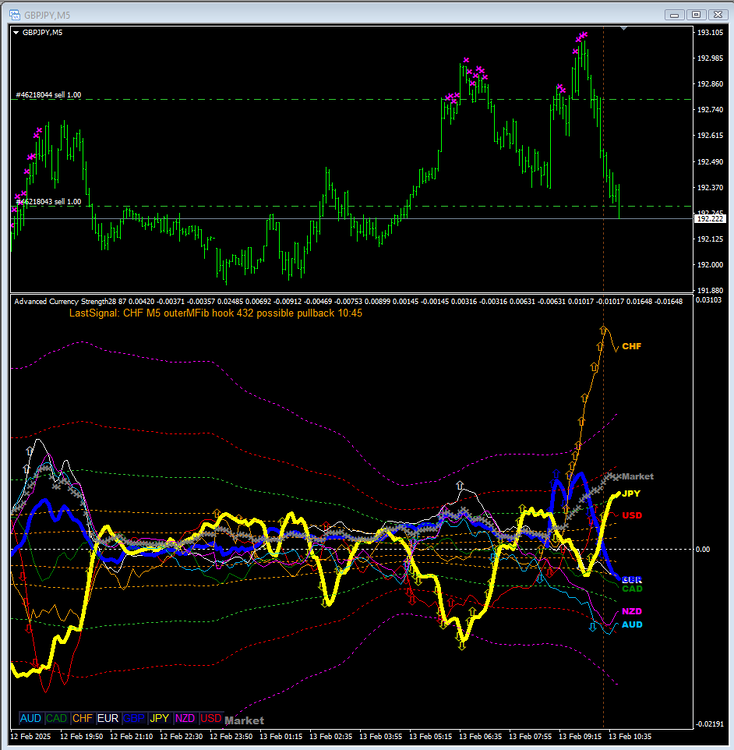Click the 12 Feb 23:50 time label
The height and width of the screenshot is (750, 734).
point(231,737)
